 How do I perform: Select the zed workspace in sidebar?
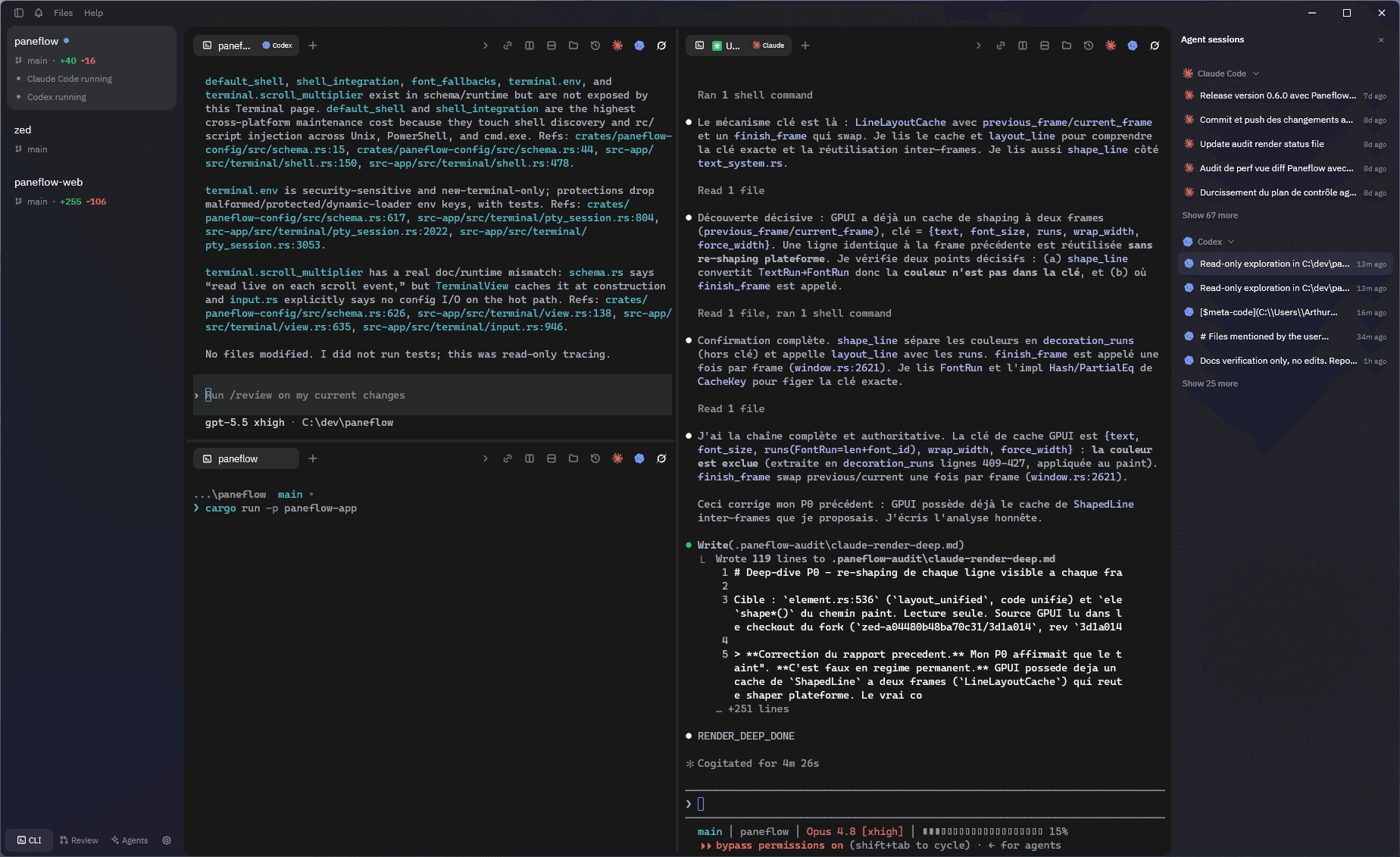click(x=92, y=139)
